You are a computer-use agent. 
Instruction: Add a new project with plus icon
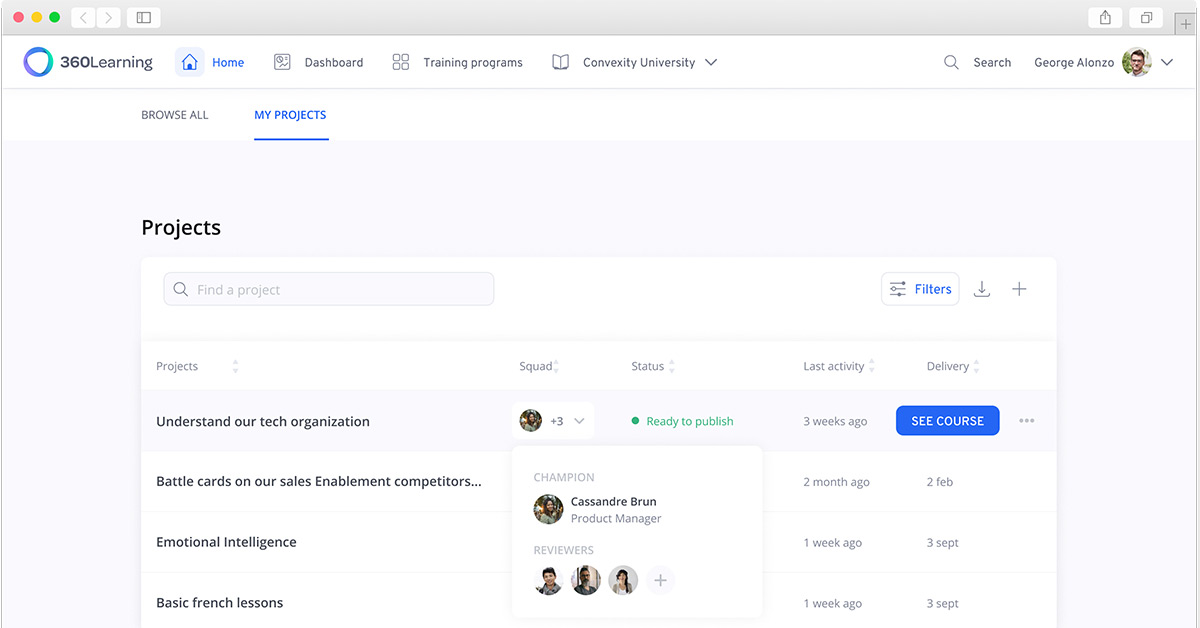pos(1019,289)
